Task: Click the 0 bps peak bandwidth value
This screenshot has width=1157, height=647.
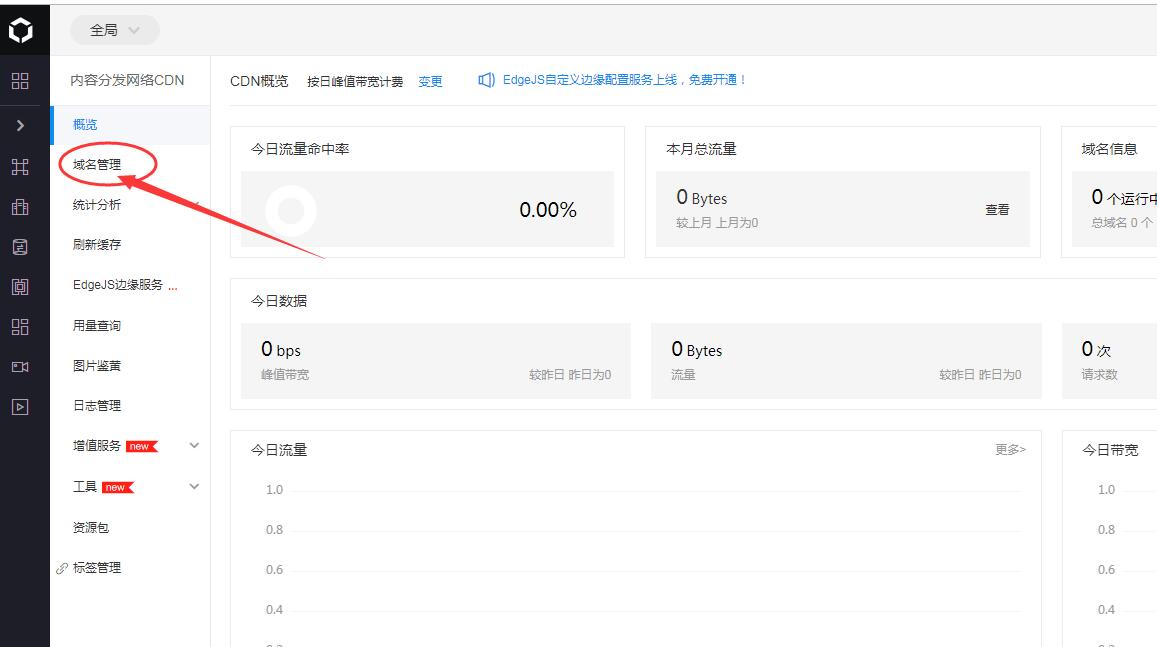Action: point(281,349)
